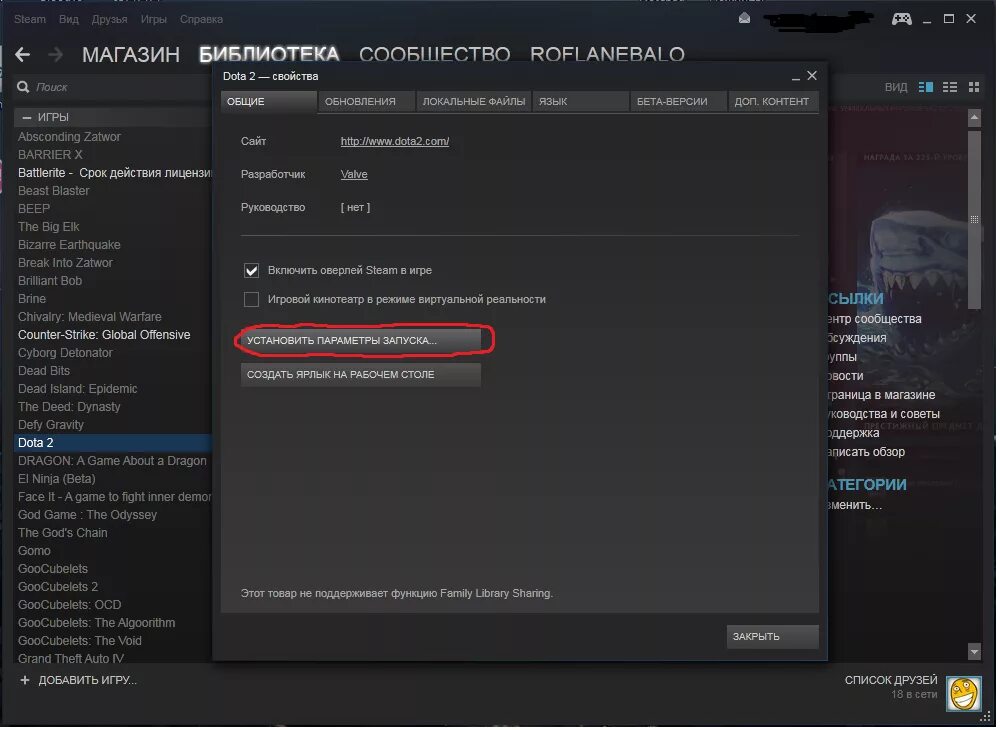Image resolution: width=1000 pixels, height=730 pixels.
Task: Click написать обзор link
Action: point(866,453)
